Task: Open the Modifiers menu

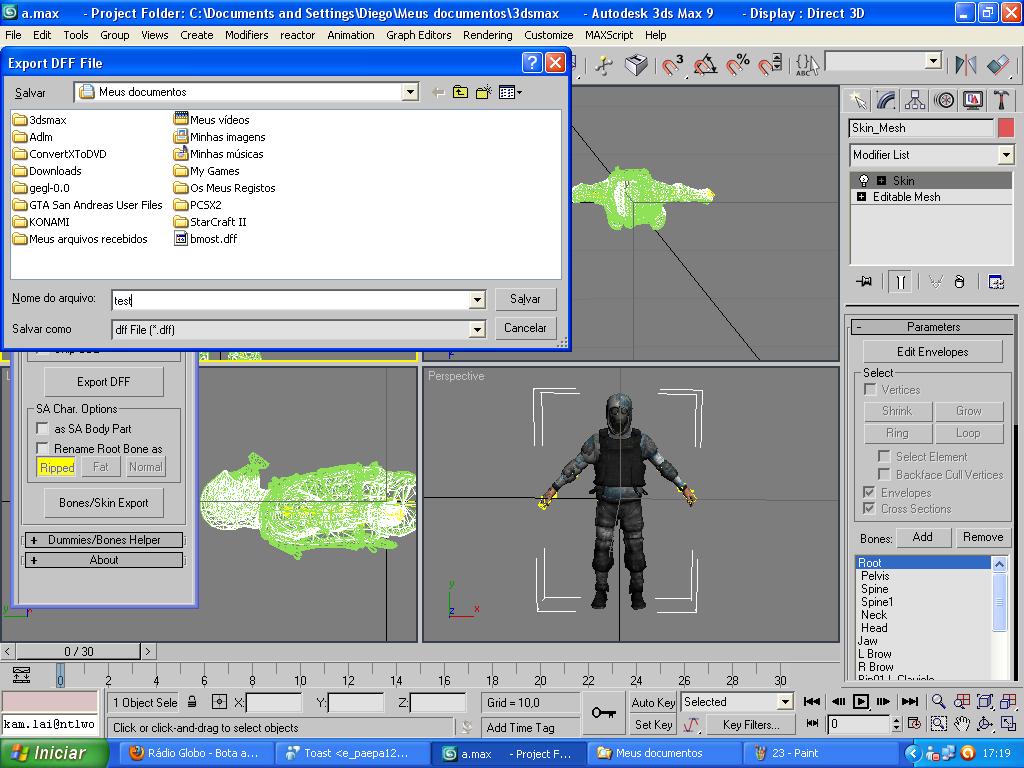Action: [x=246, y=34]
